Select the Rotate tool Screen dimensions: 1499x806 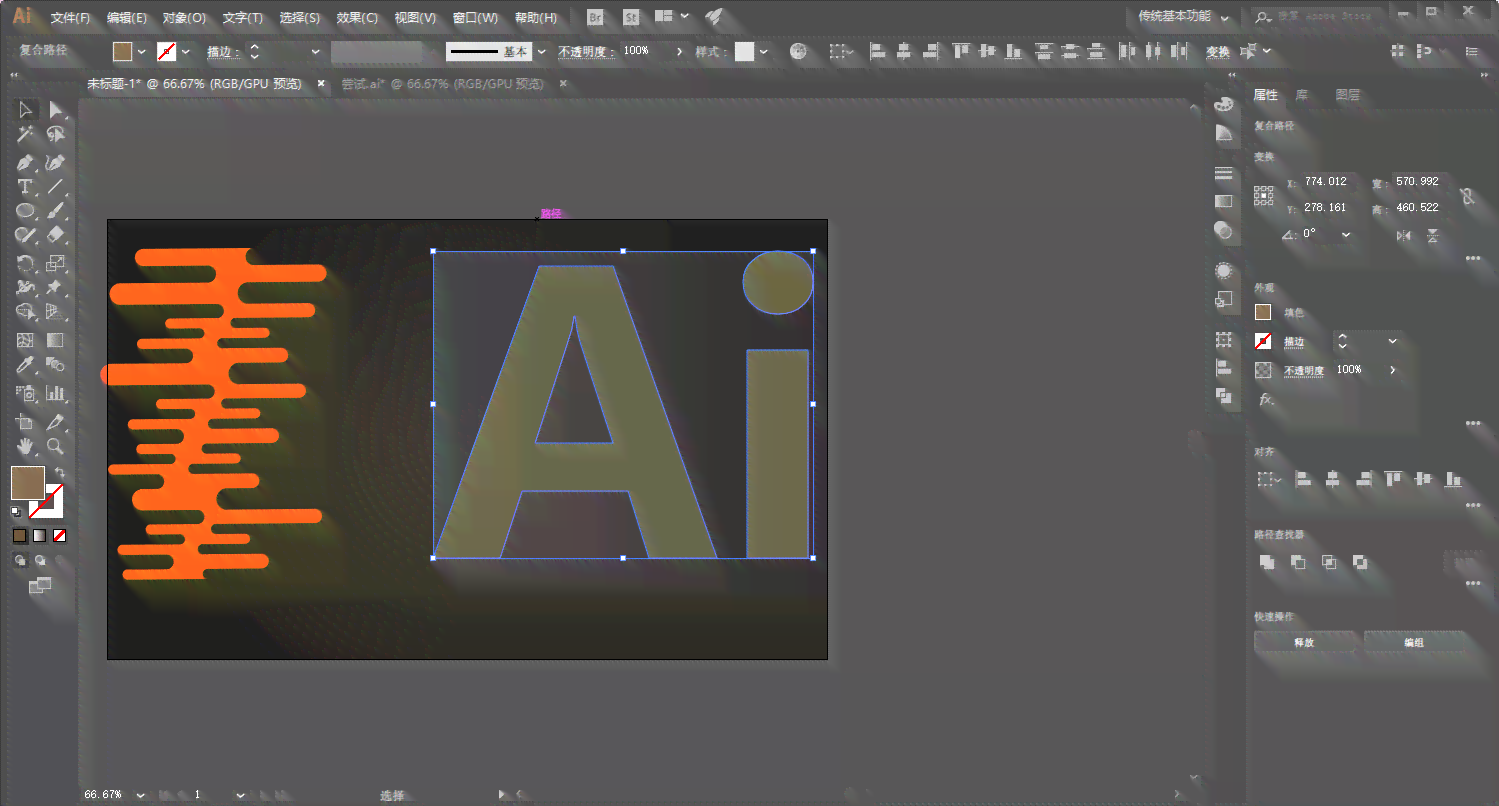pos(26,264)
